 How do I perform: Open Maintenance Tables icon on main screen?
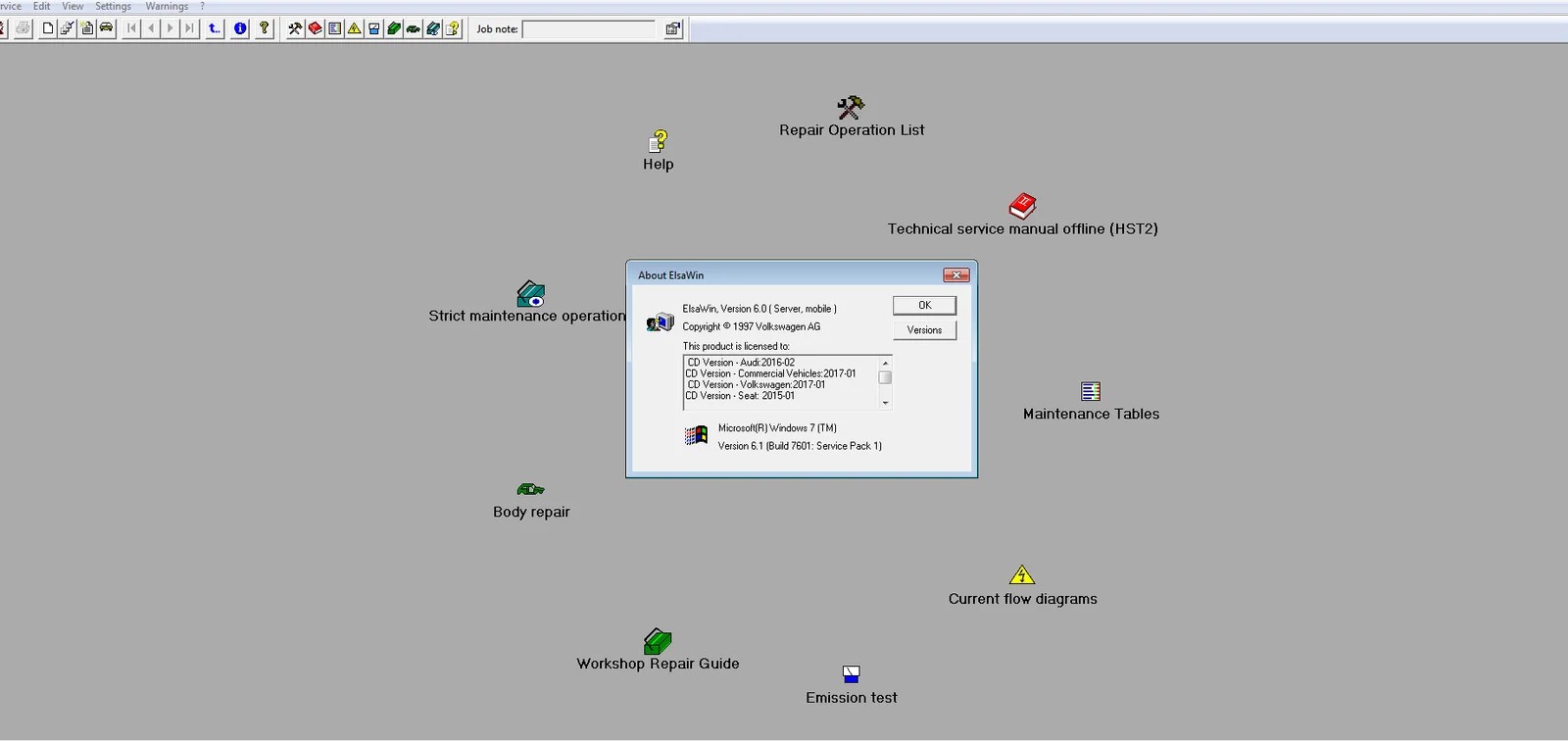1091,391
